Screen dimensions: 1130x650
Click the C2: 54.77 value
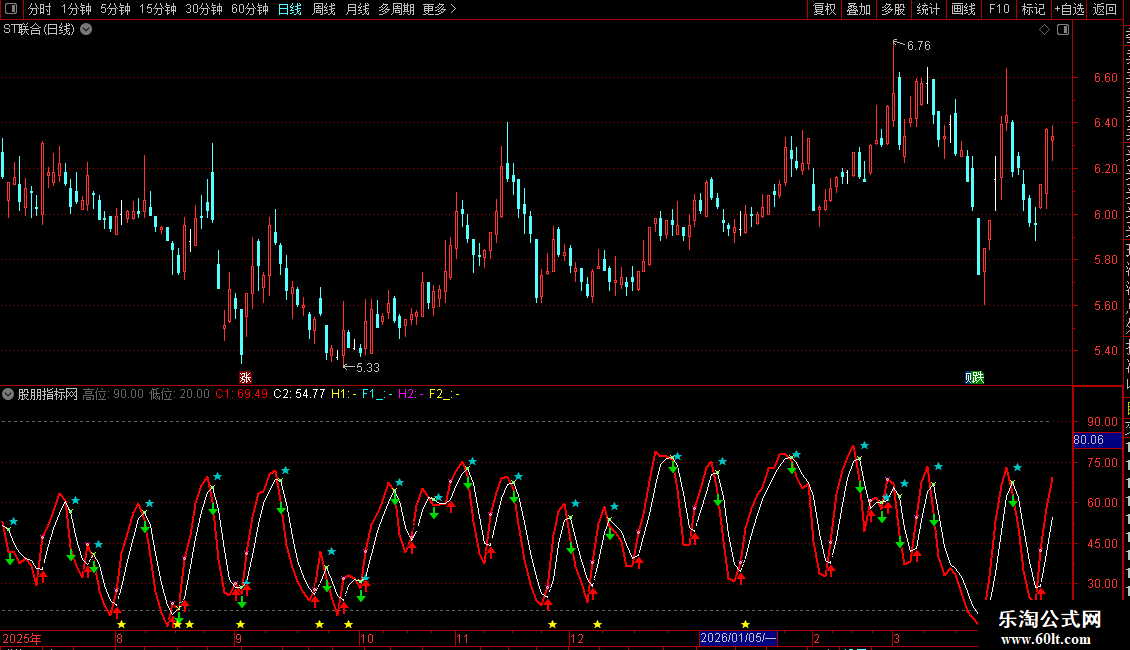[x=299, y=394]
